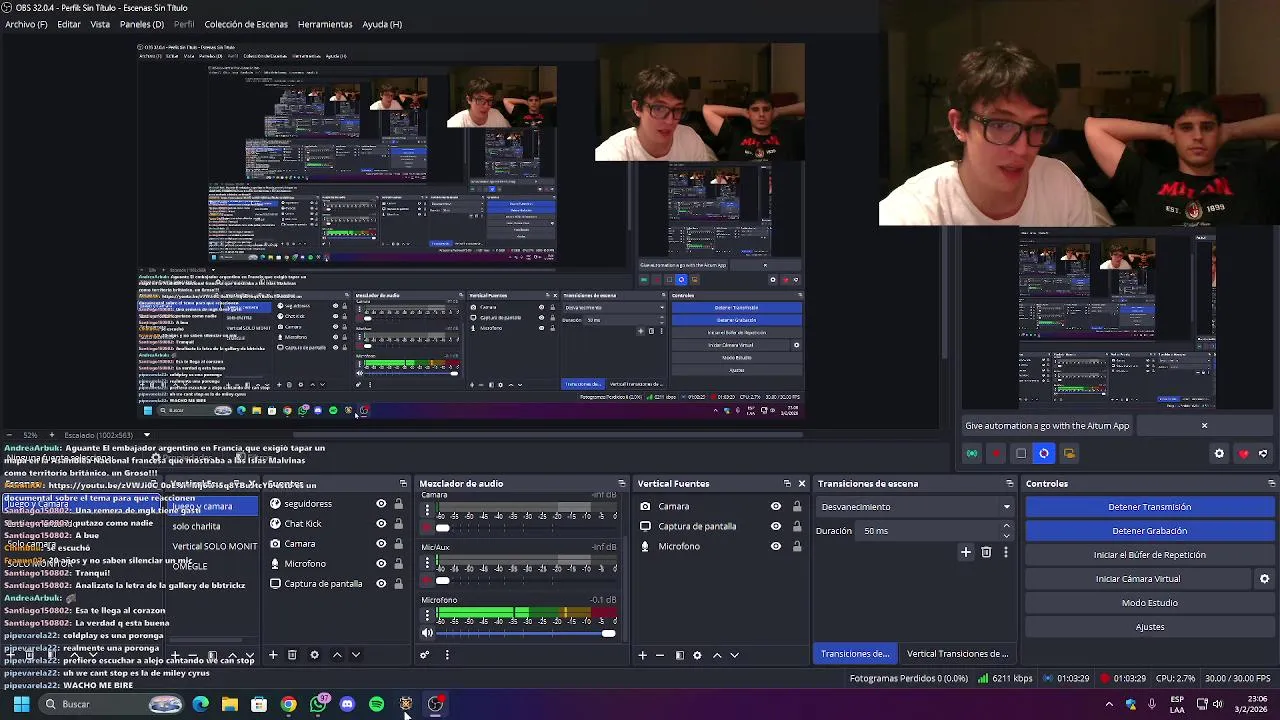Open Google Chrome from the taskbar
Screen dimensions: 1280x720
click(288, 704)
